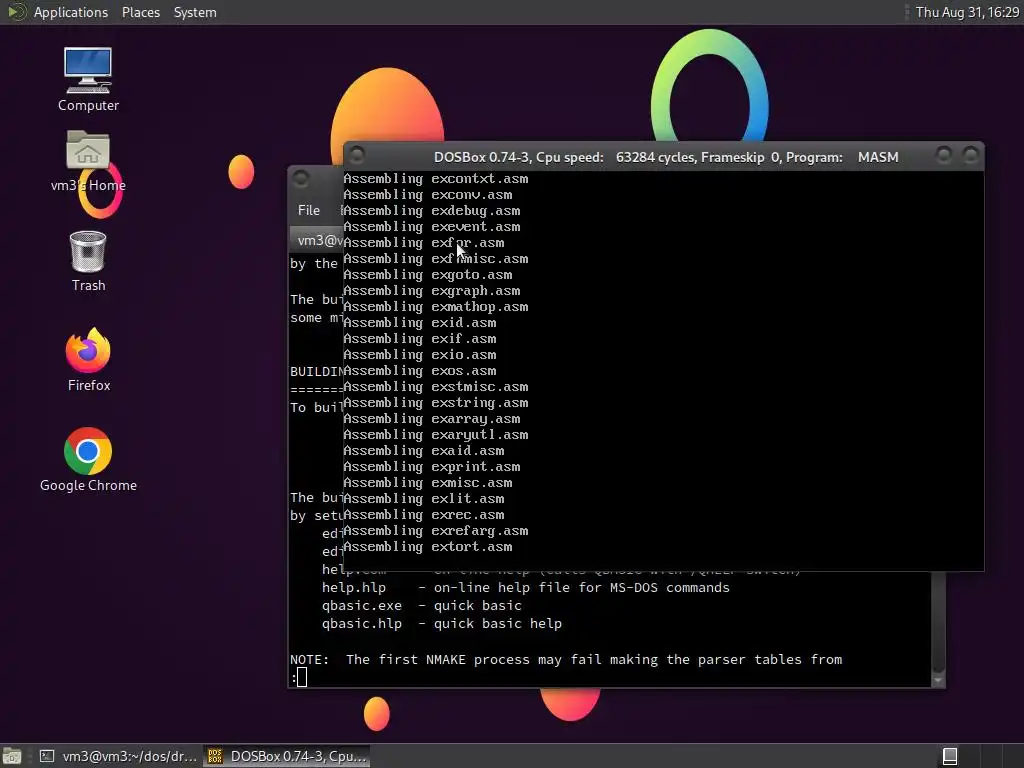Viewport: 1024px width, 768px height.
Task: Click 'Assembling exconv.asm' line in DOSBox
Action: [428, 195]
